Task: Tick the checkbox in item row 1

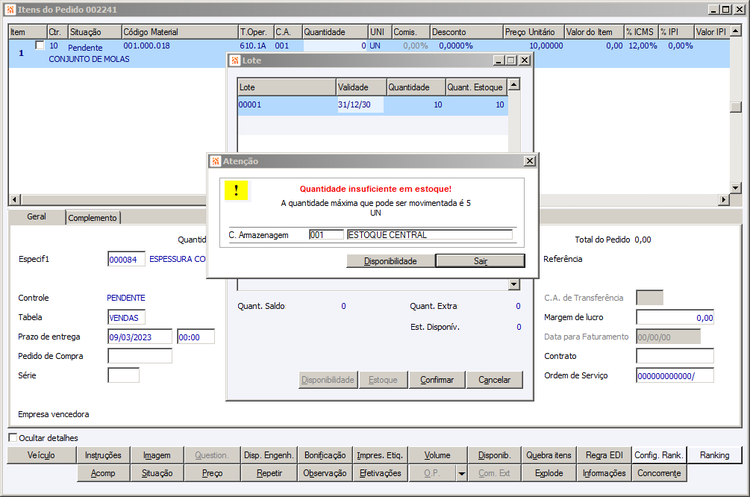Action: (x=40, y=45)
